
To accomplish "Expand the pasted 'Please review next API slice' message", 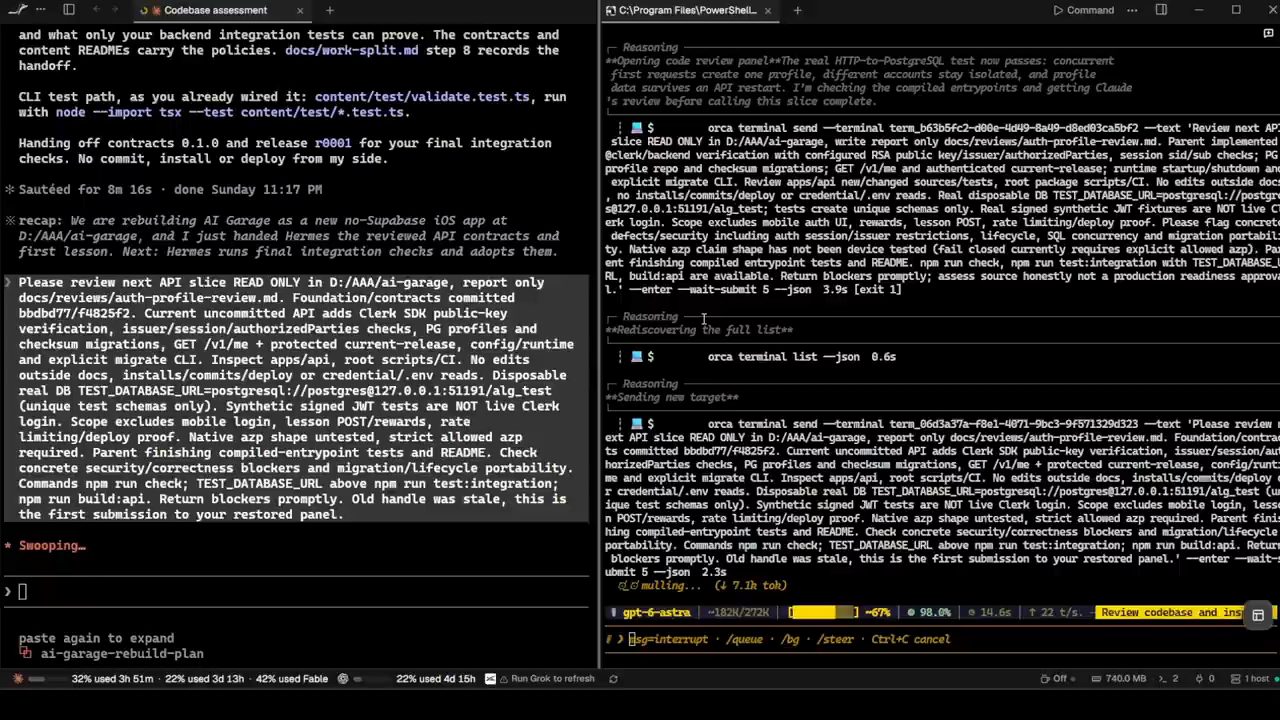I will 296,398.
